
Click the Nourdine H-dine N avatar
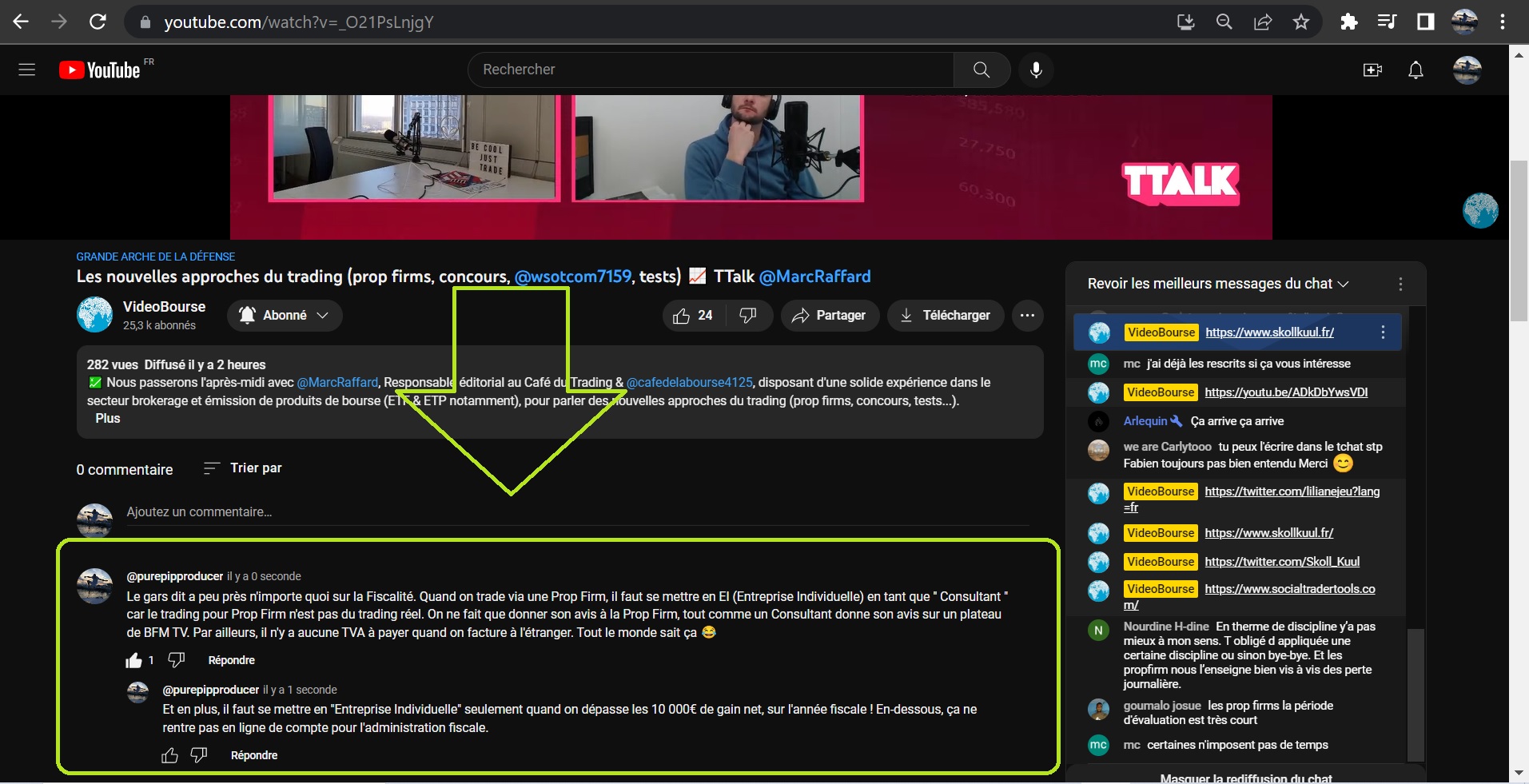1098,631
